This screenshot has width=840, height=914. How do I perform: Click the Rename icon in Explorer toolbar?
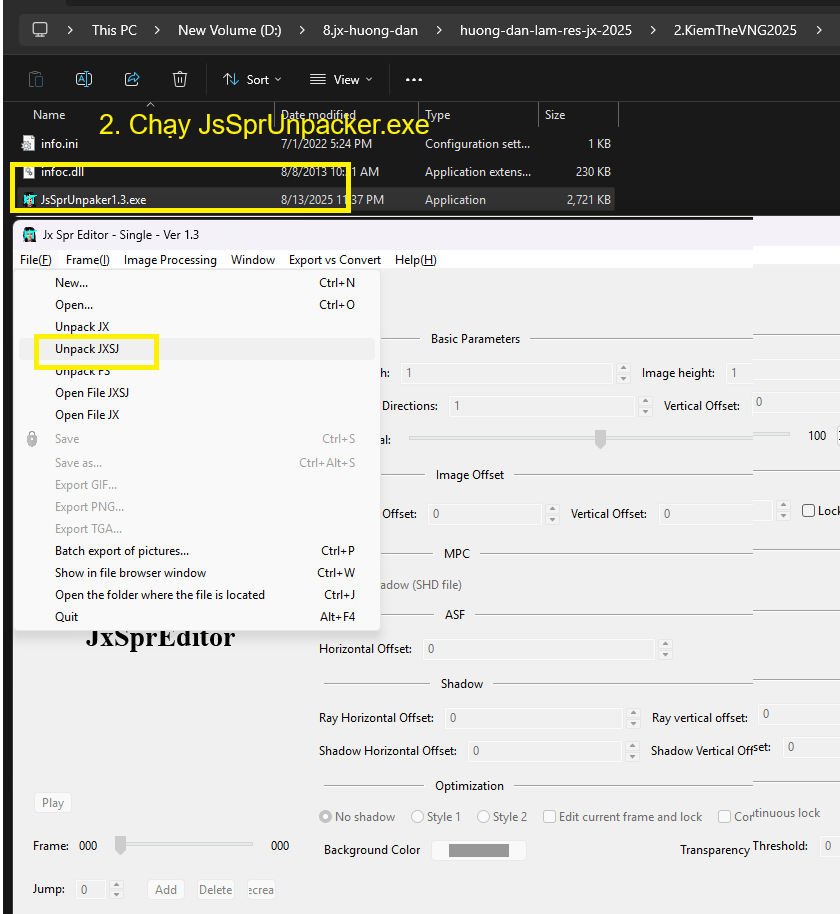(x=84, y=79)
